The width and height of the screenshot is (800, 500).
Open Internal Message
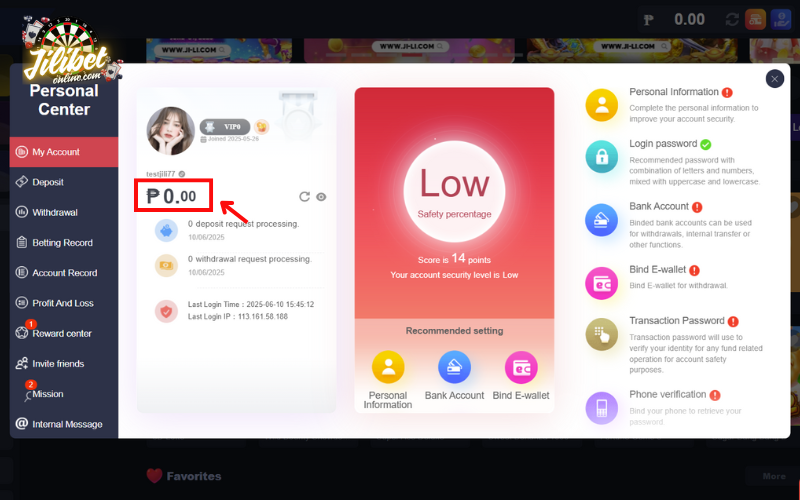tap(64, 424)
